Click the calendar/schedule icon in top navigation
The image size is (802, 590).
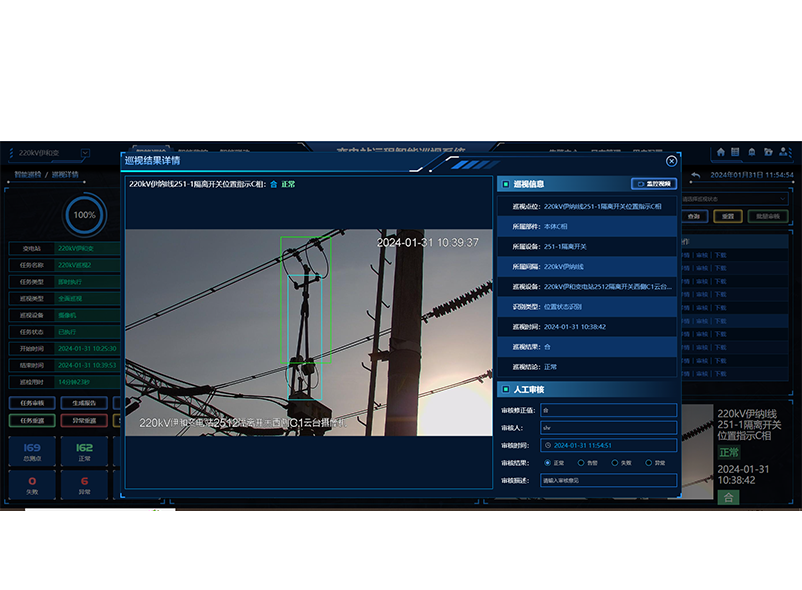coord(737,152)
